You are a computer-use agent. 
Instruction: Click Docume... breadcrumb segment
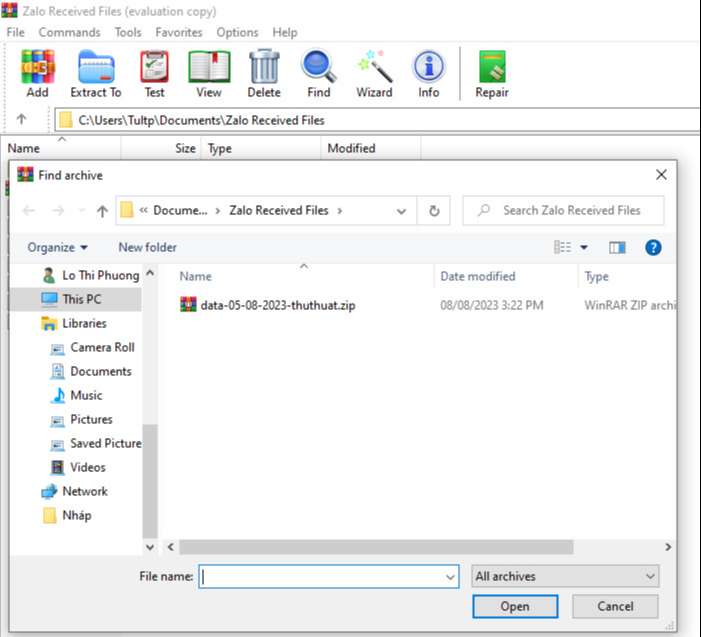[180, 211]
